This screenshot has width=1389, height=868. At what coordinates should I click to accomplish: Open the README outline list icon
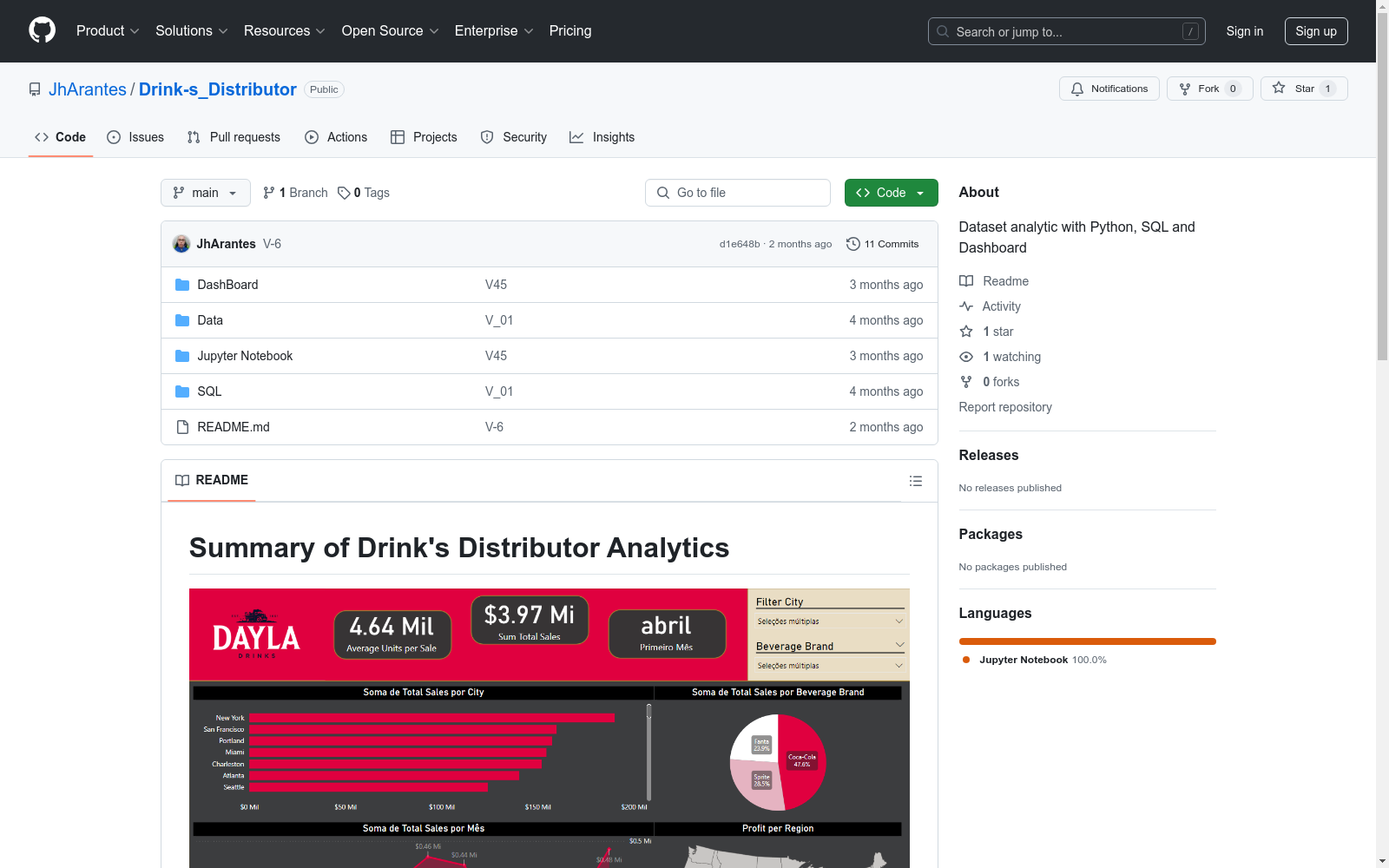[916, 481]
